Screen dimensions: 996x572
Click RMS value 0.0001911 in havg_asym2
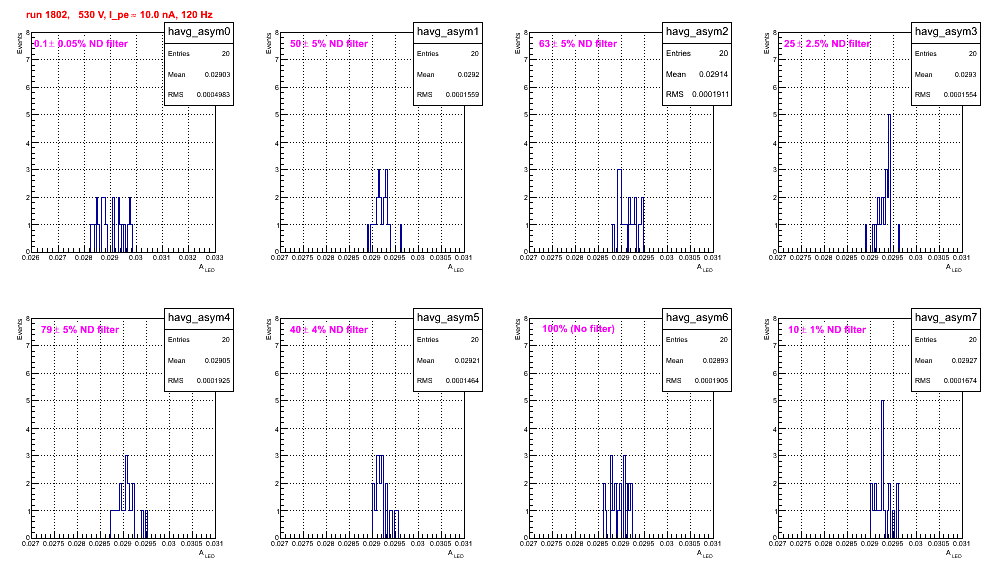710,94
